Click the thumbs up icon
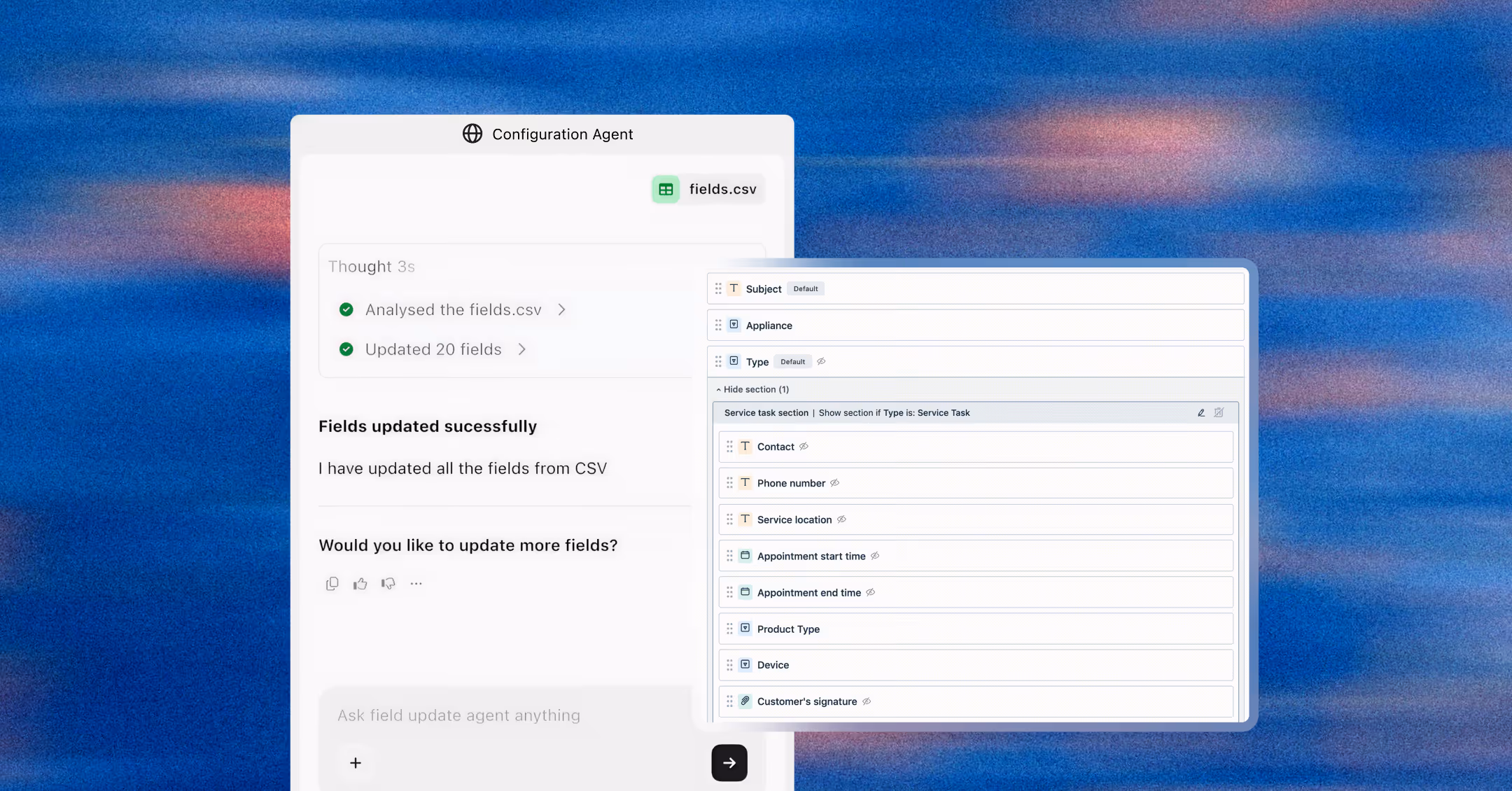Screen dimensions: 1512x791 pos(360,584)
